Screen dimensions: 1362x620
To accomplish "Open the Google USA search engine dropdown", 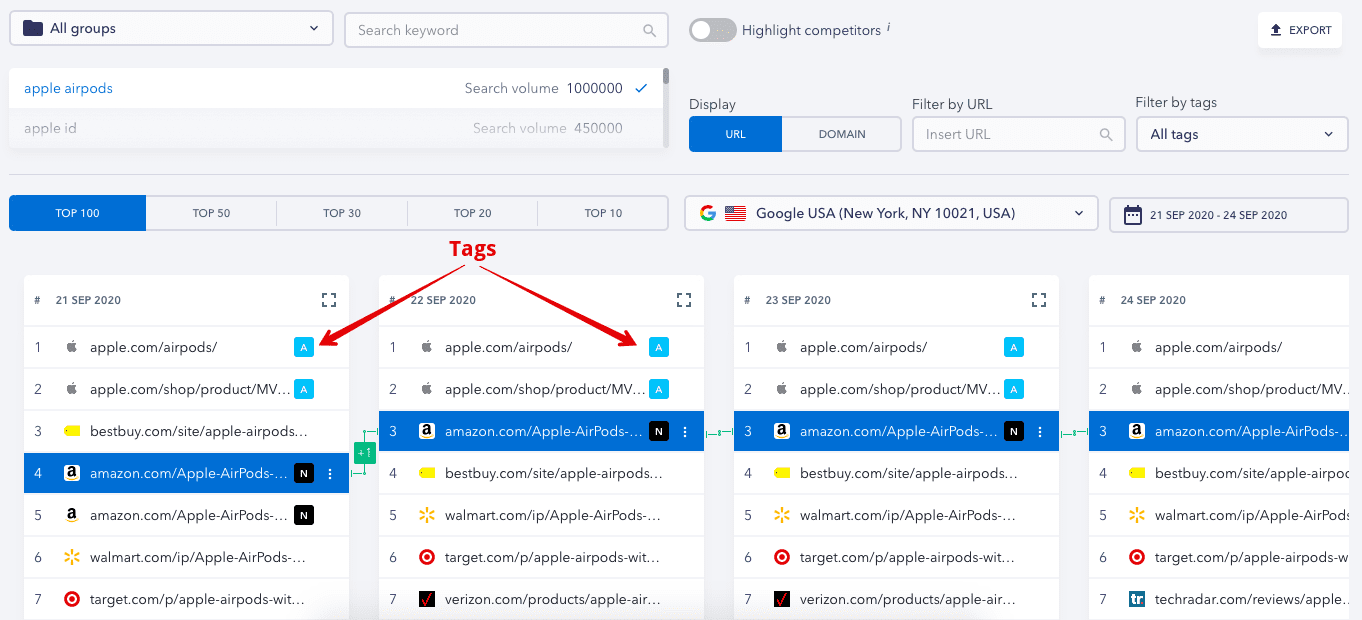I will click(891, 213).
